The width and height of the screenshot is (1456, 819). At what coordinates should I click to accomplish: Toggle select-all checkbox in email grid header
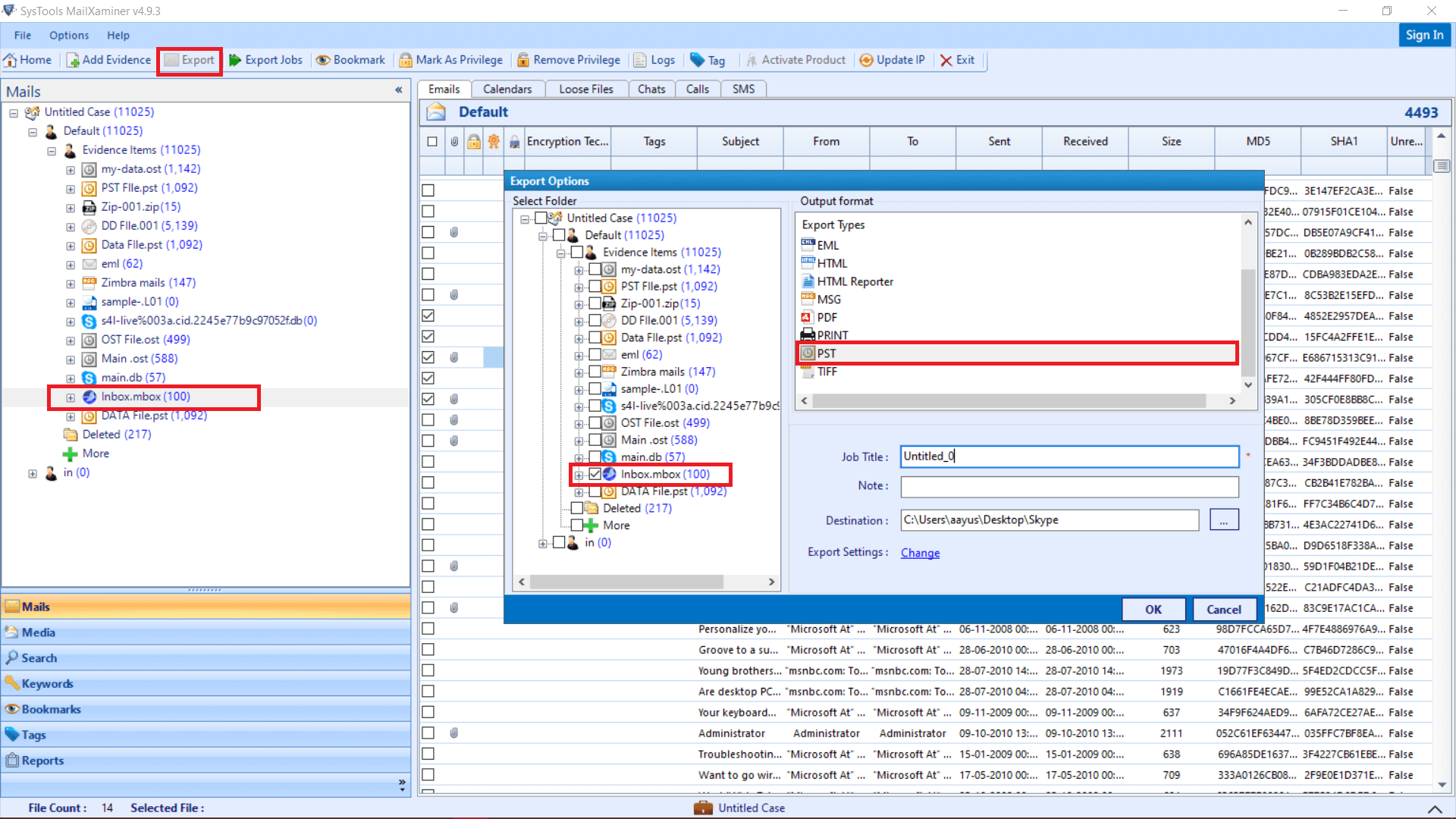pos(432,141)
